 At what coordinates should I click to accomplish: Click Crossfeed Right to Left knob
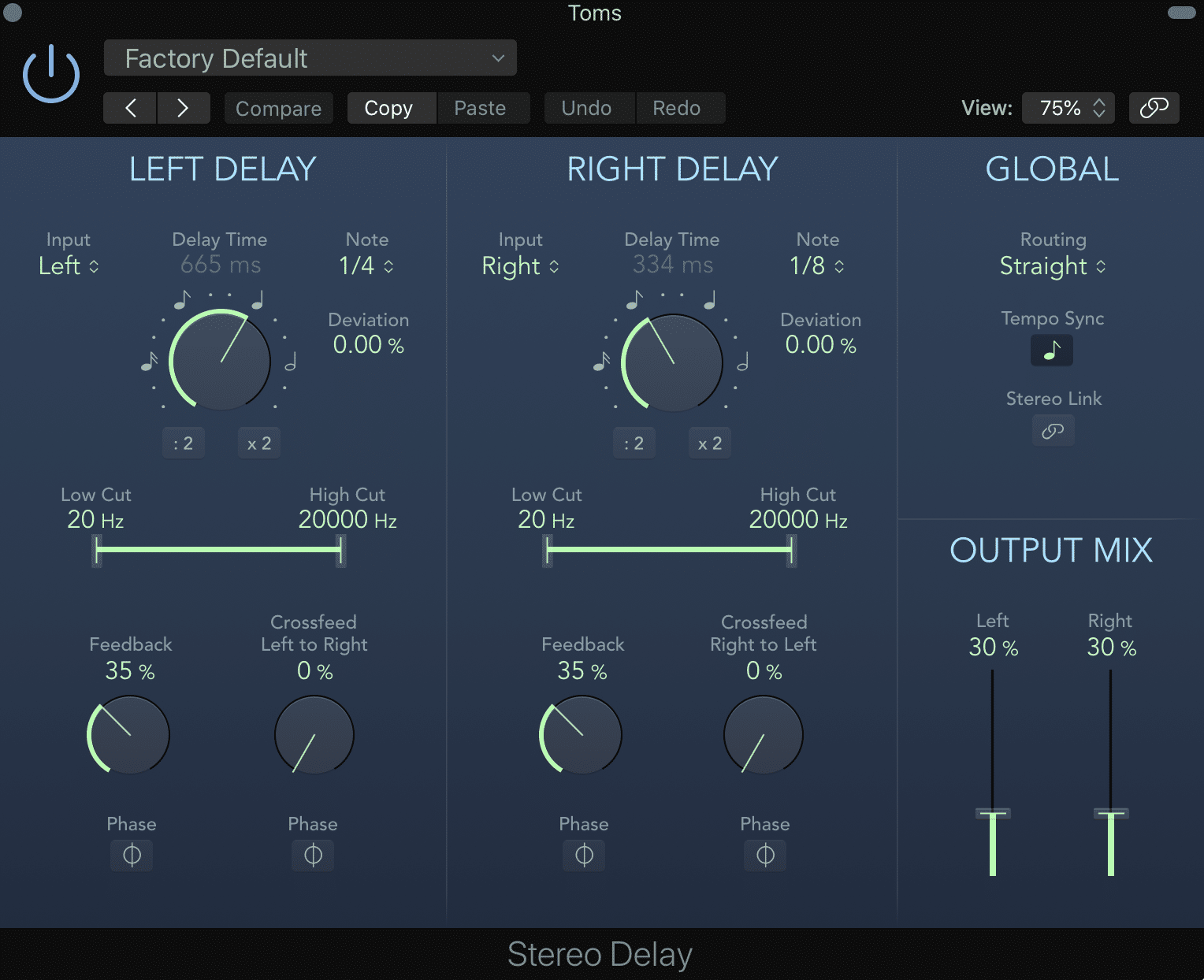coord(764,735)
